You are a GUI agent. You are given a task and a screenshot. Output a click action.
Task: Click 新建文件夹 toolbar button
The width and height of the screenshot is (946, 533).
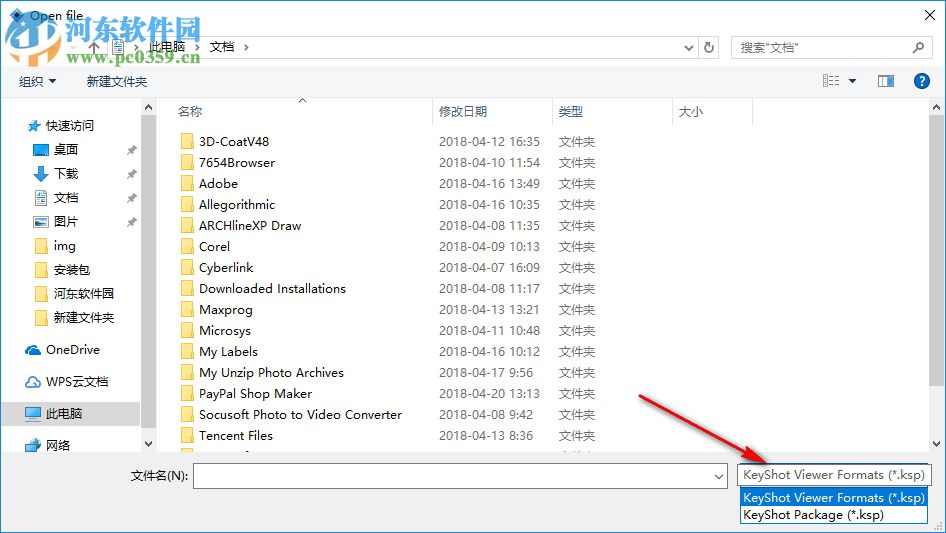(x=116, y=81)
